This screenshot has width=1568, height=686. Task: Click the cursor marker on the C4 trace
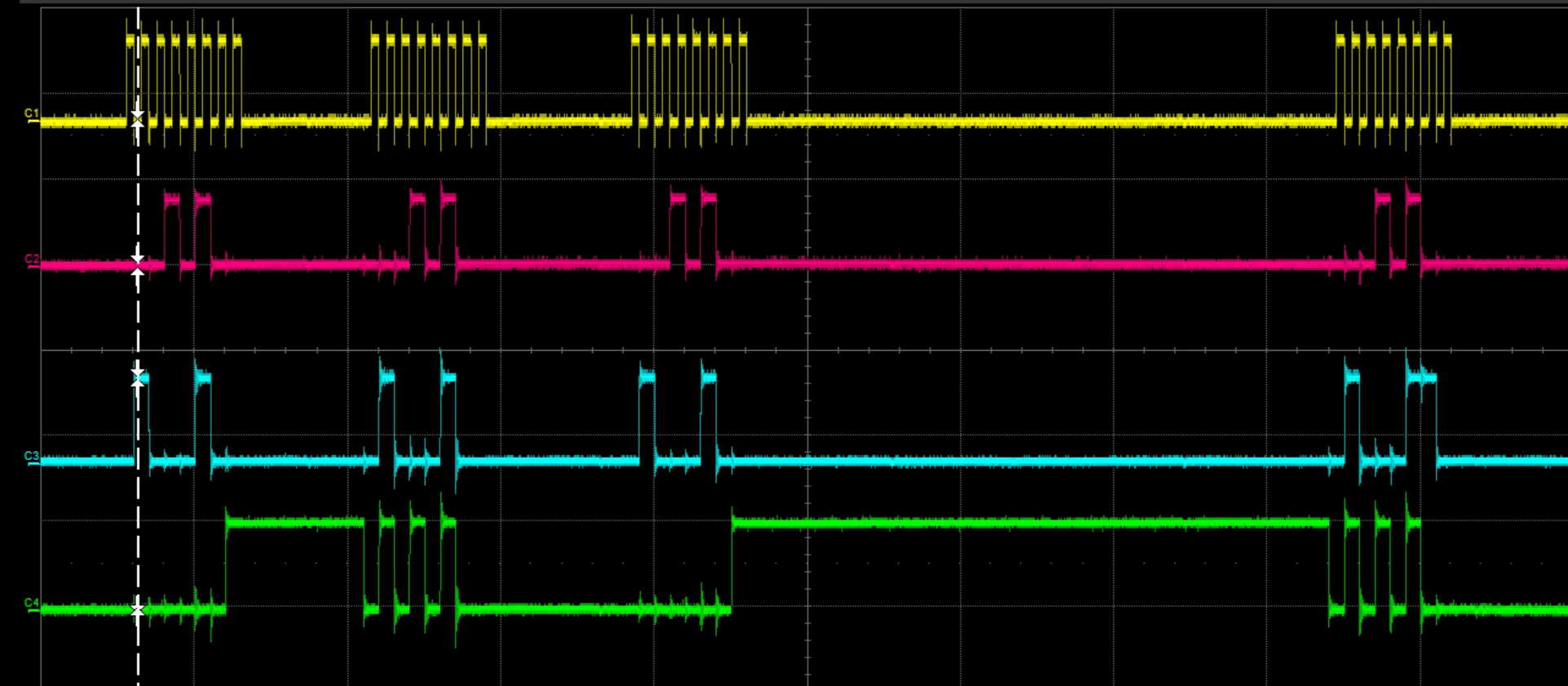pyautogui.click(x=138, y=610)
